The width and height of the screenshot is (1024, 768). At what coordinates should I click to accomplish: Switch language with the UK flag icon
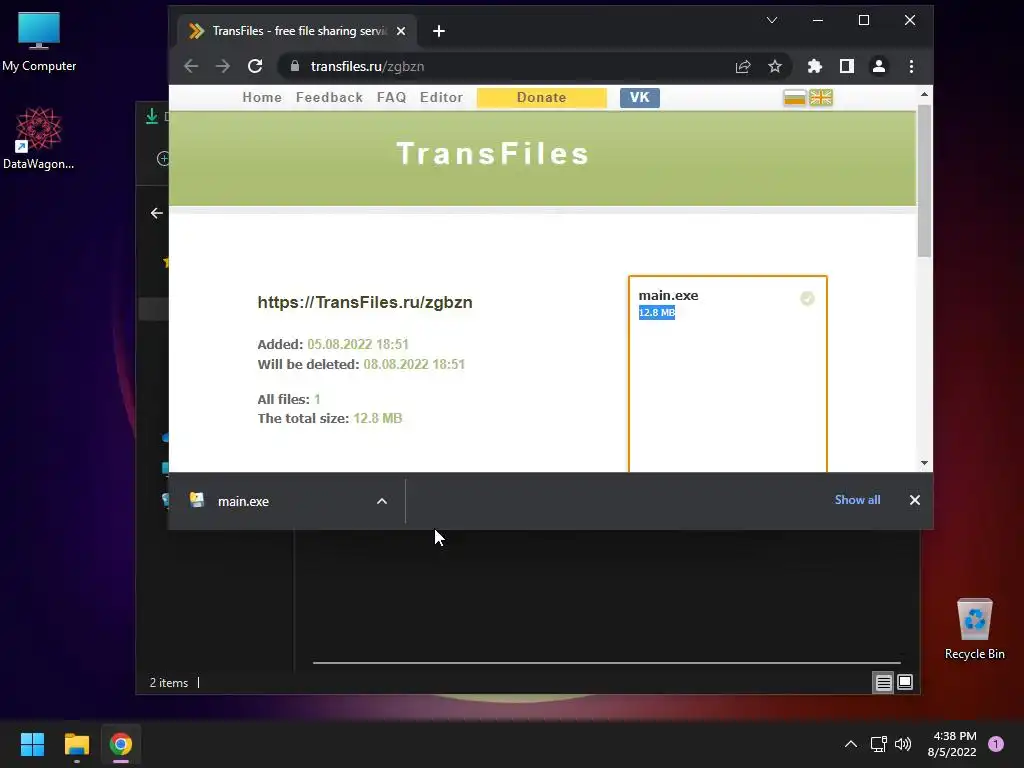[x=821, y=98]
